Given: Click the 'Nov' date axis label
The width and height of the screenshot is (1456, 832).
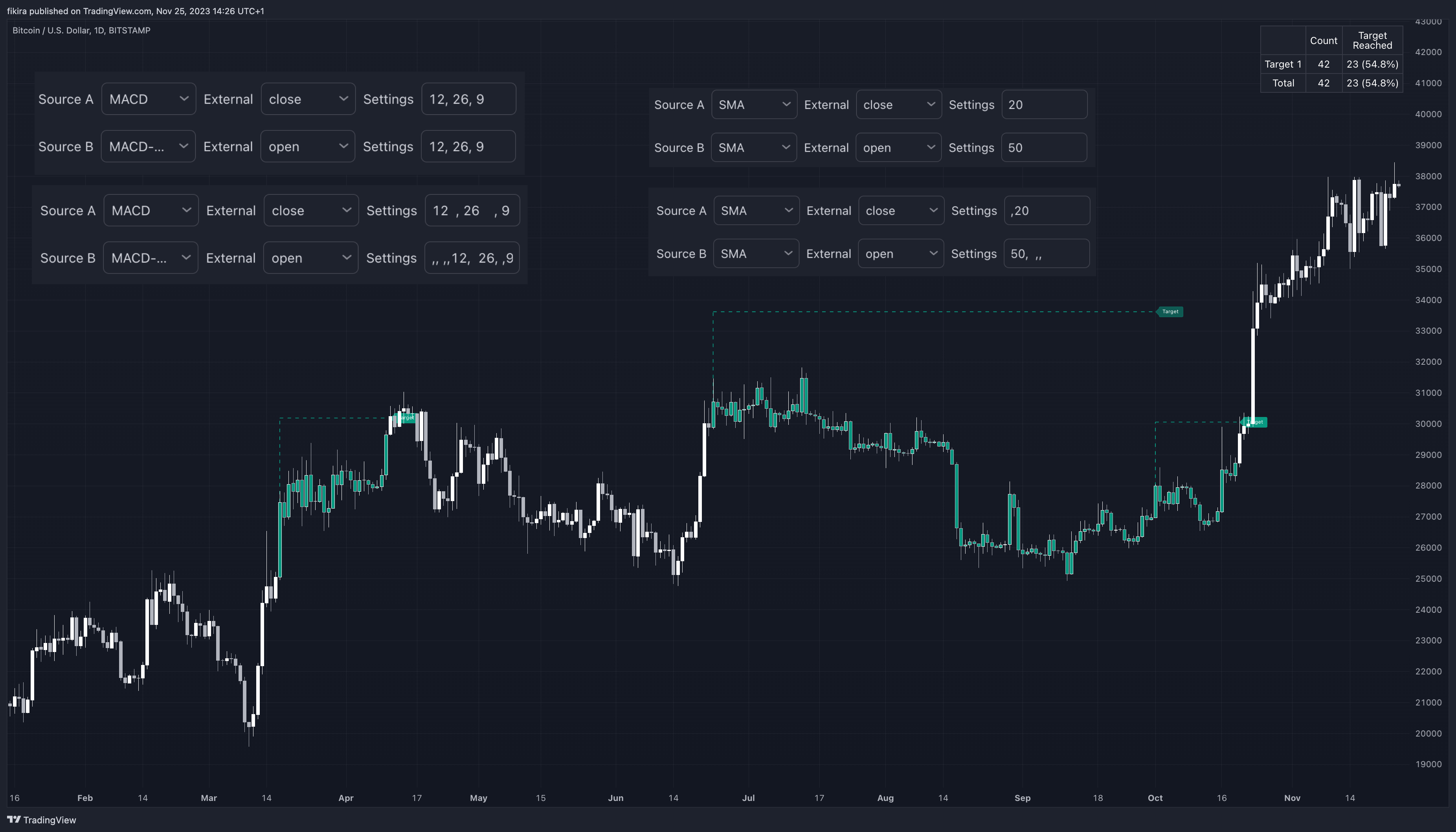Looking at the screenshot, I should point(1292,798).
